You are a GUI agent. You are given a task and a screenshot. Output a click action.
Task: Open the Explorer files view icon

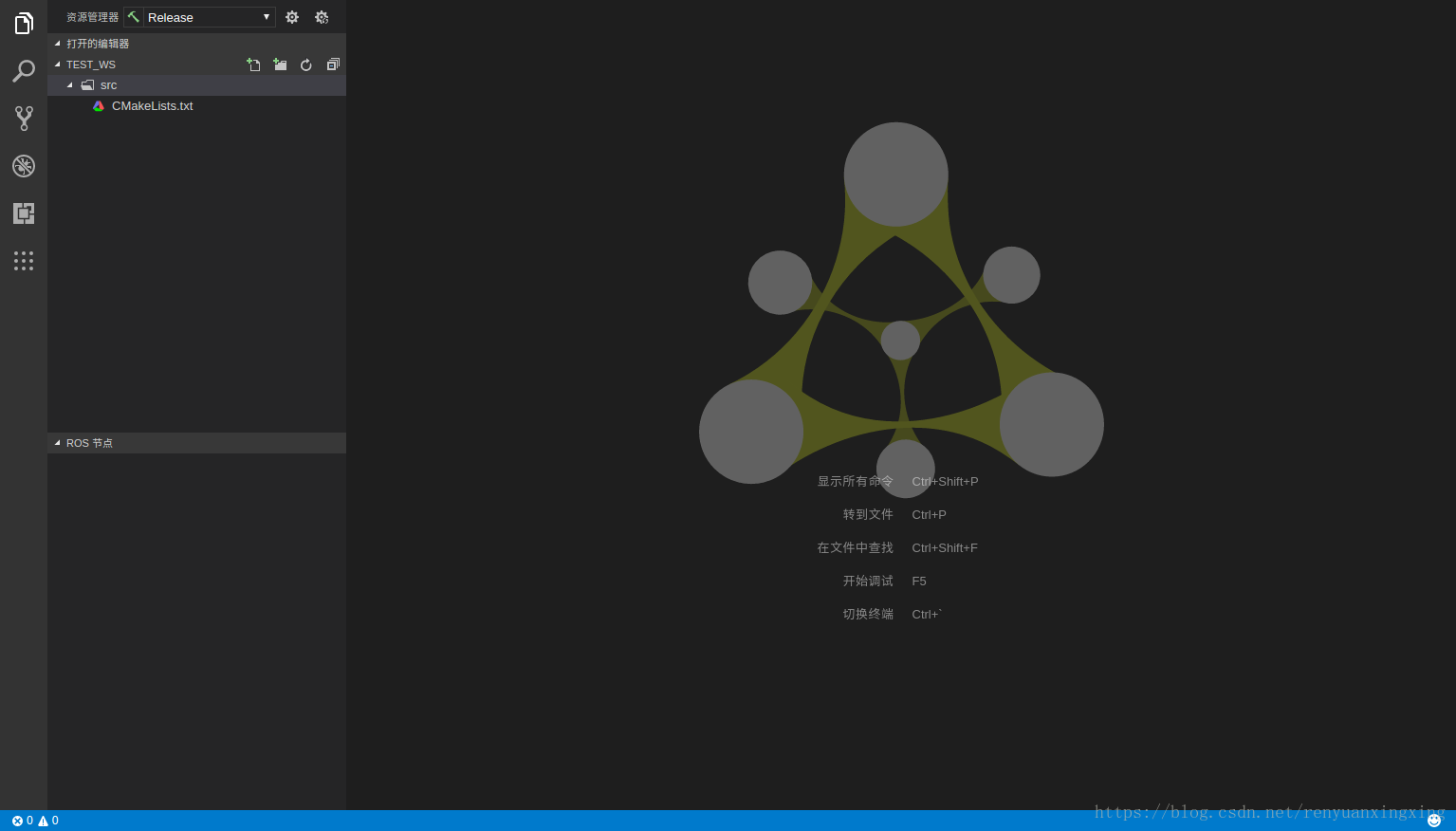[24, 24]
